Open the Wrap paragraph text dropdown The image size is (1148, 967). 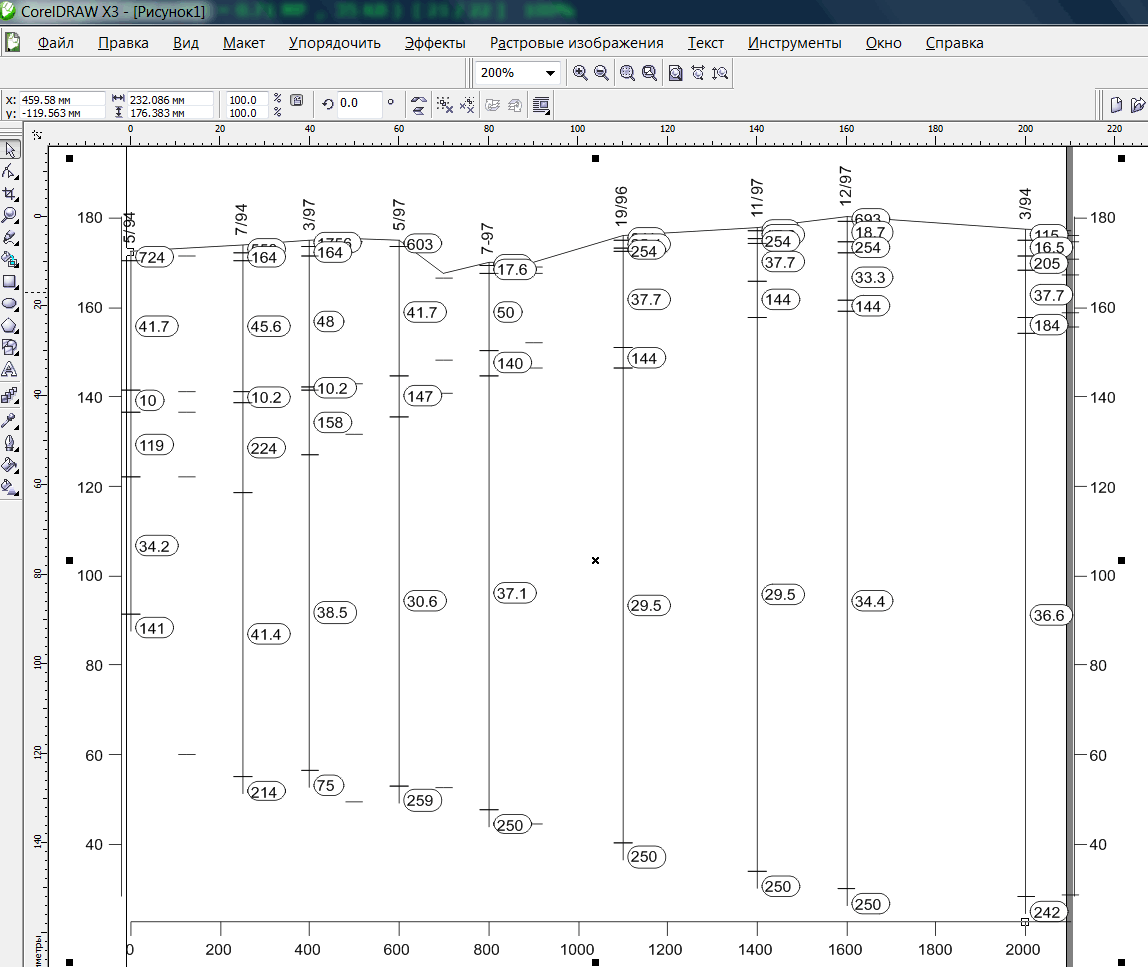coord(541,105)
